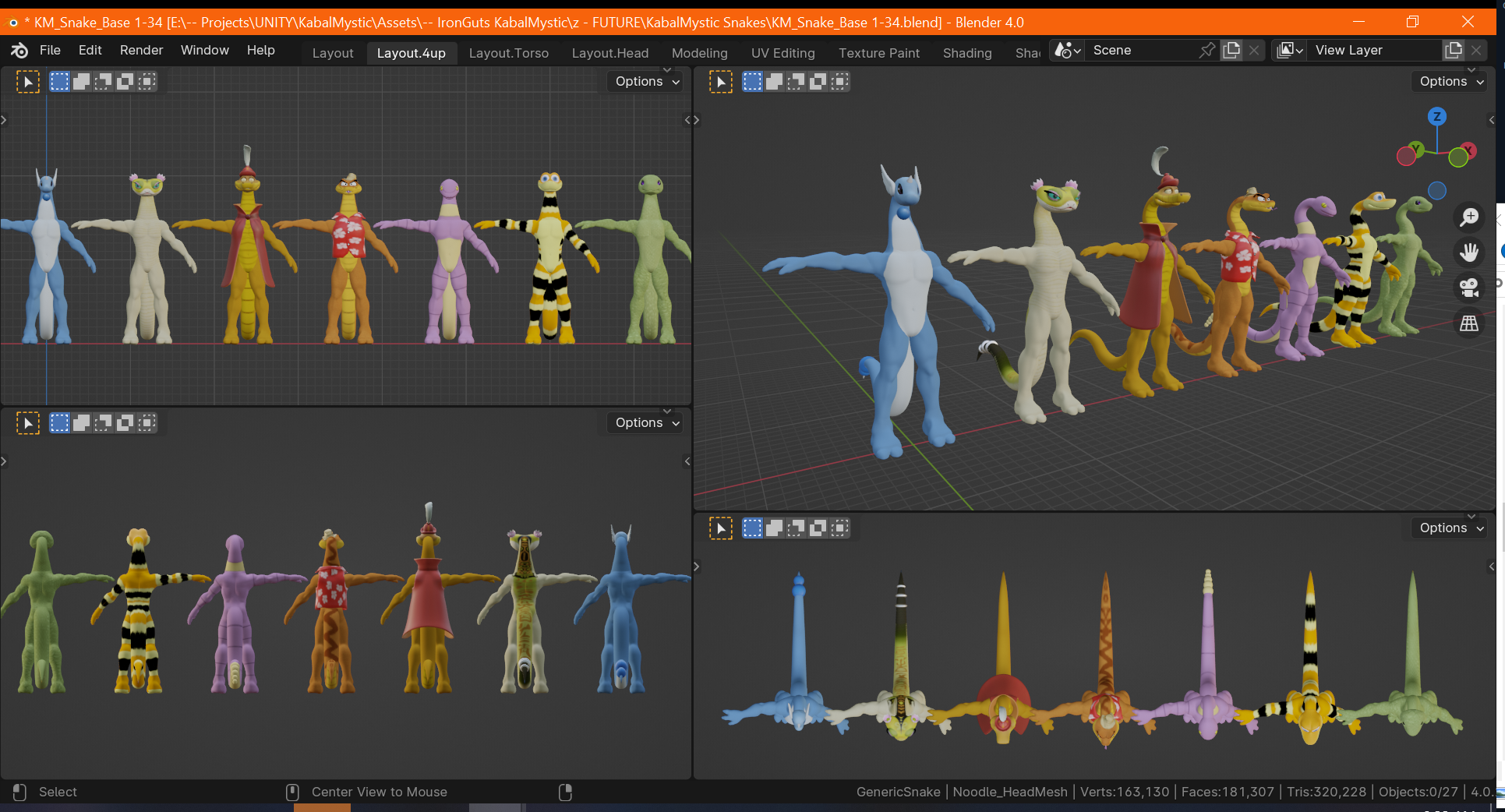Expand the back-view viewport's left toolbar arrow

[4, 461]
